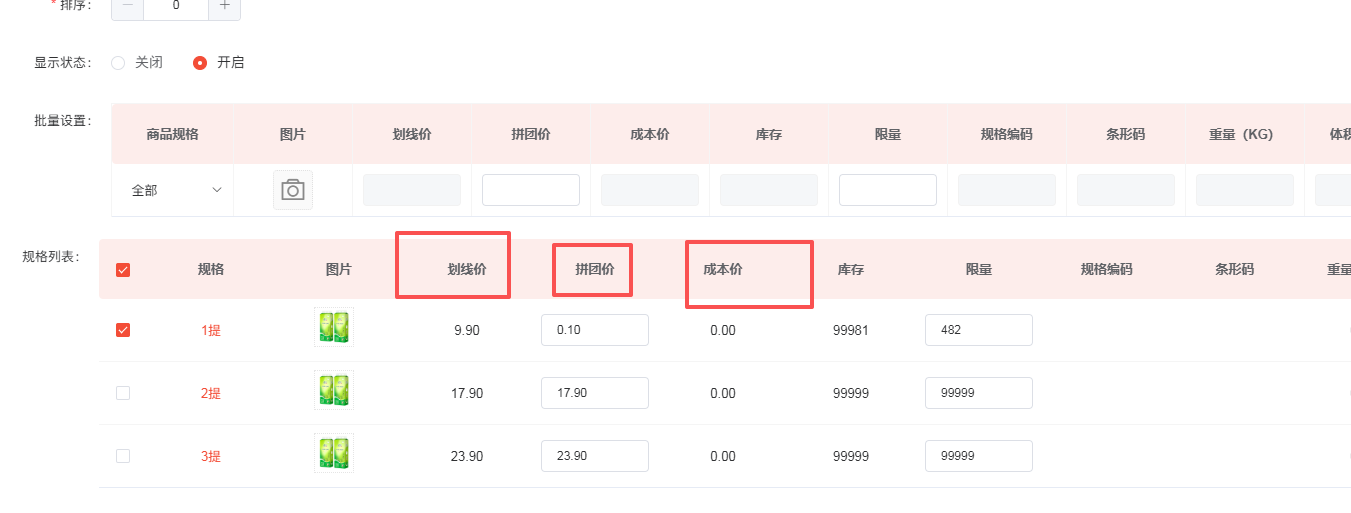Click the 3提 product thumbnail image
The height and width of the screenshot is (513, 1351).
pyautogui.click(x=333, y=453)
